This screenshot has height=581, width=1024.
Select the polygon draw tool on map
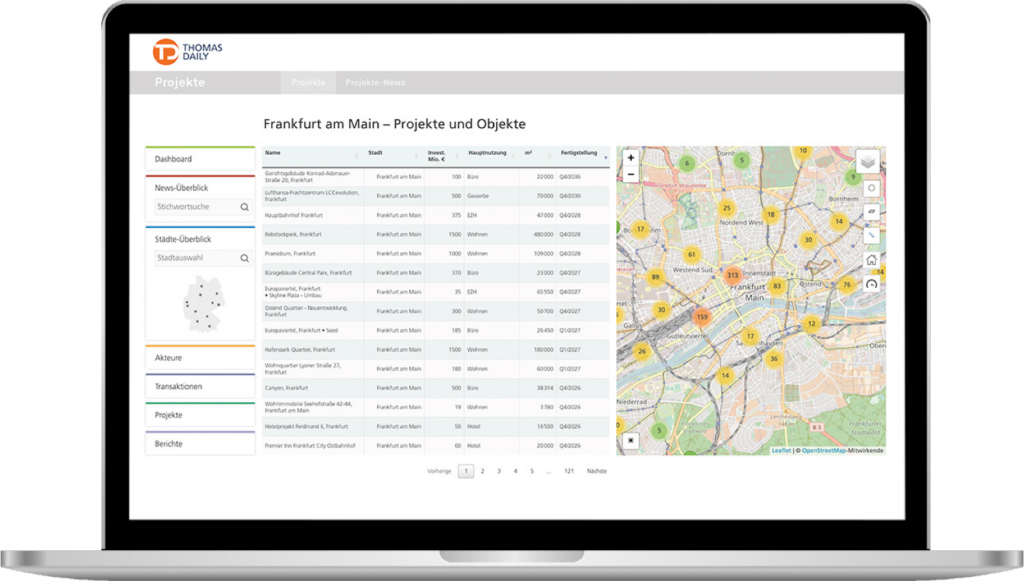click(871, 212)
